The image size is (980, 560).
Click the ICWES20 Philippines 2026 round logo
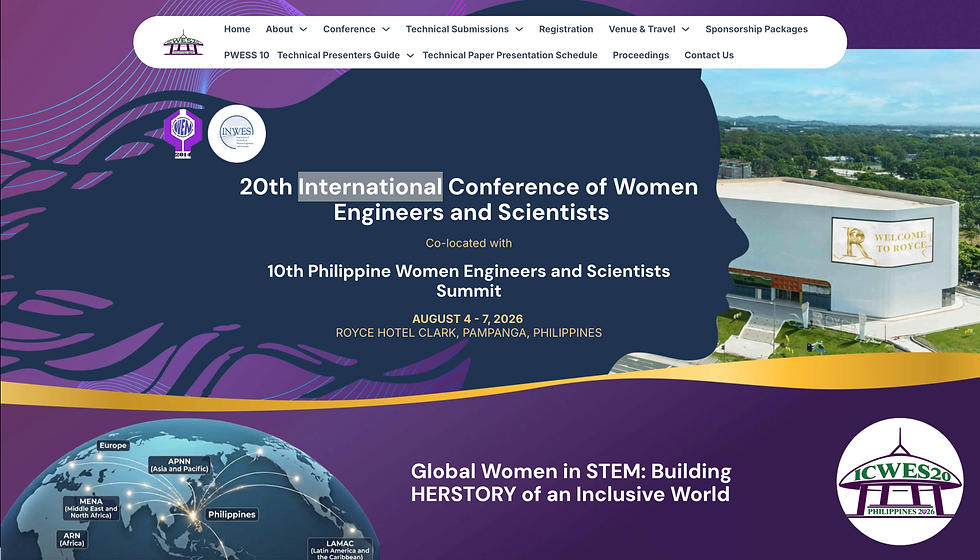pos(899,481)
